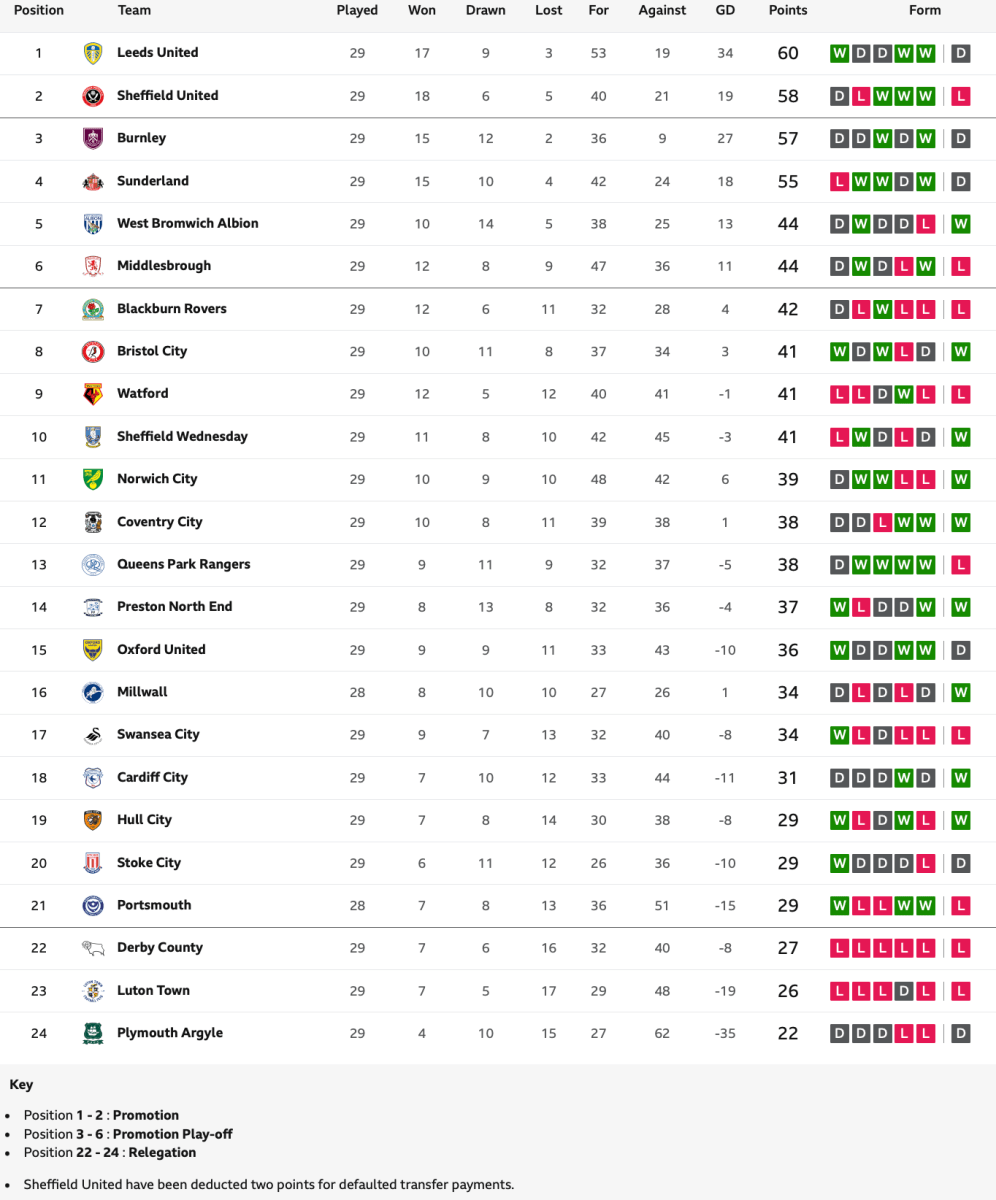Click Luton Town's most recent loss indicator
This screenshot has height=1200, width=996.
pyautogui.click(x=961, y=991)
